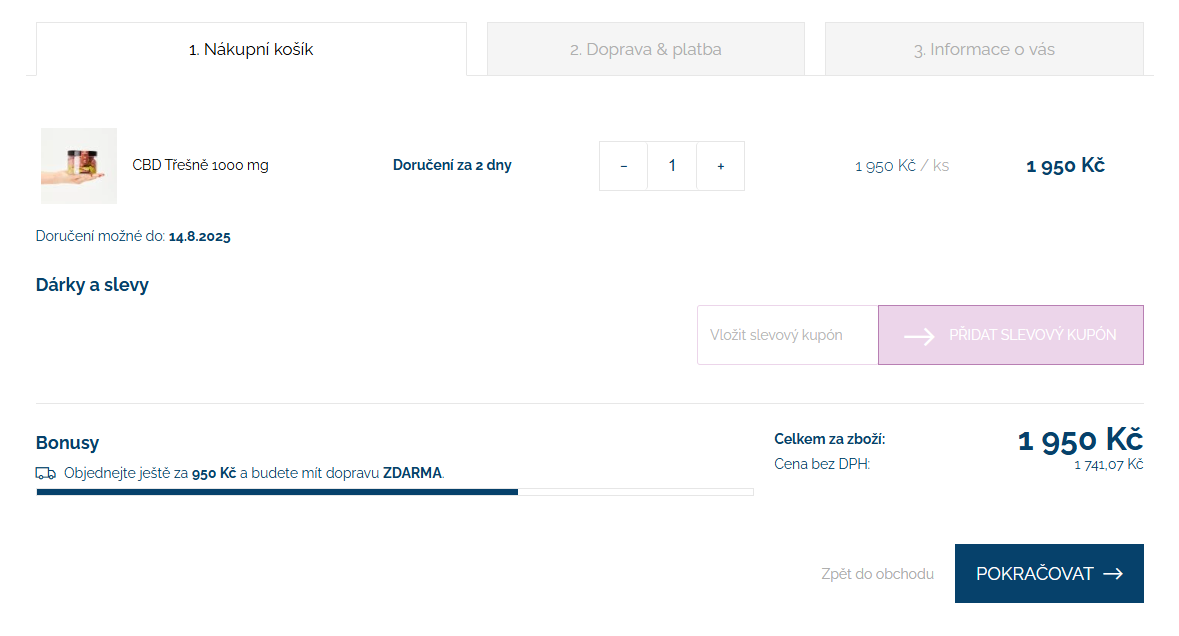Switch to the Nákupní košík tab
Image resolution: width=1179 pixels, height=636 pixels.
(251, 49)
